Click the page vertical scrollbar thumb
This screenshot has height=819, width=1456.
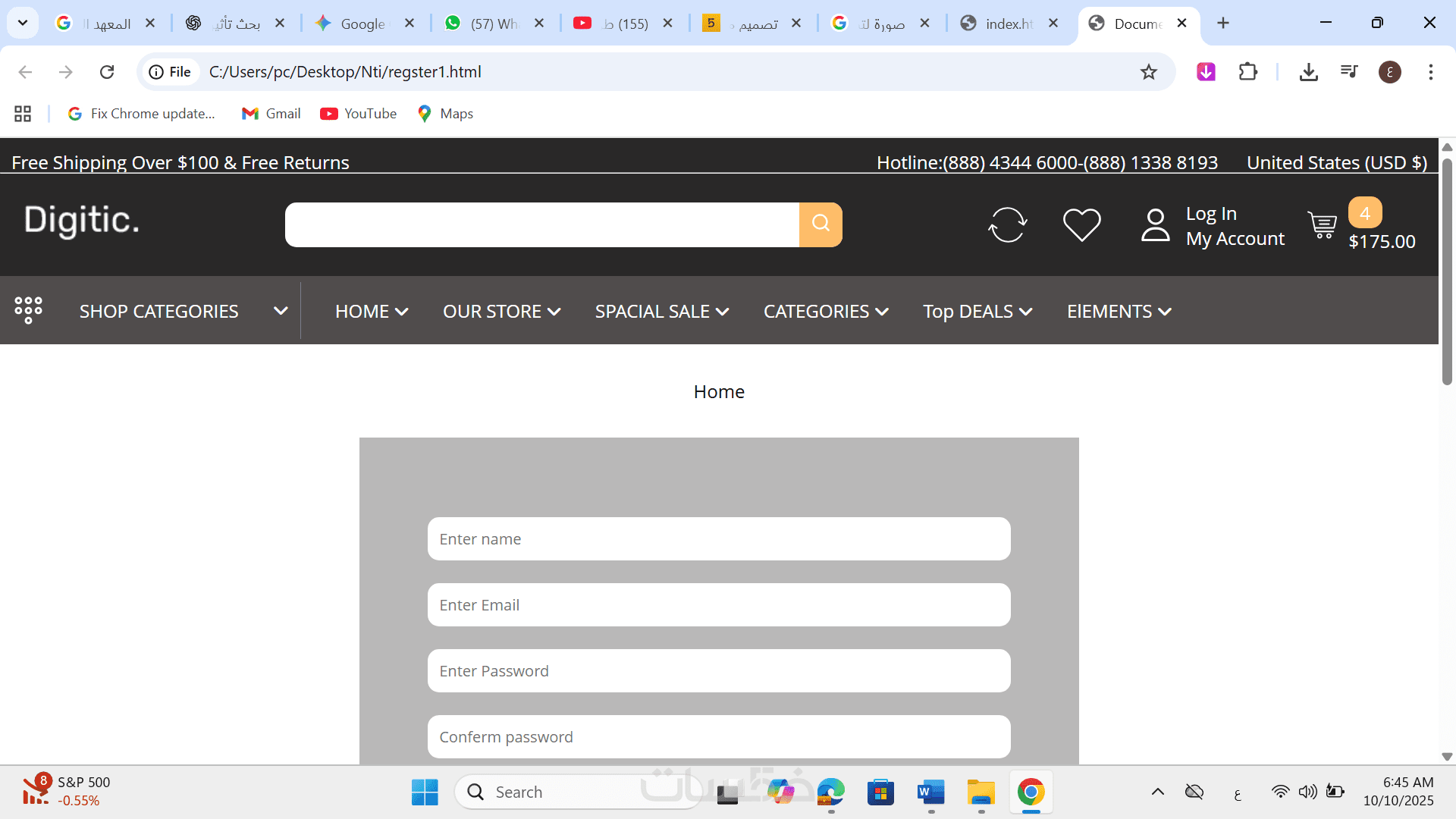tap(1447, 273)
